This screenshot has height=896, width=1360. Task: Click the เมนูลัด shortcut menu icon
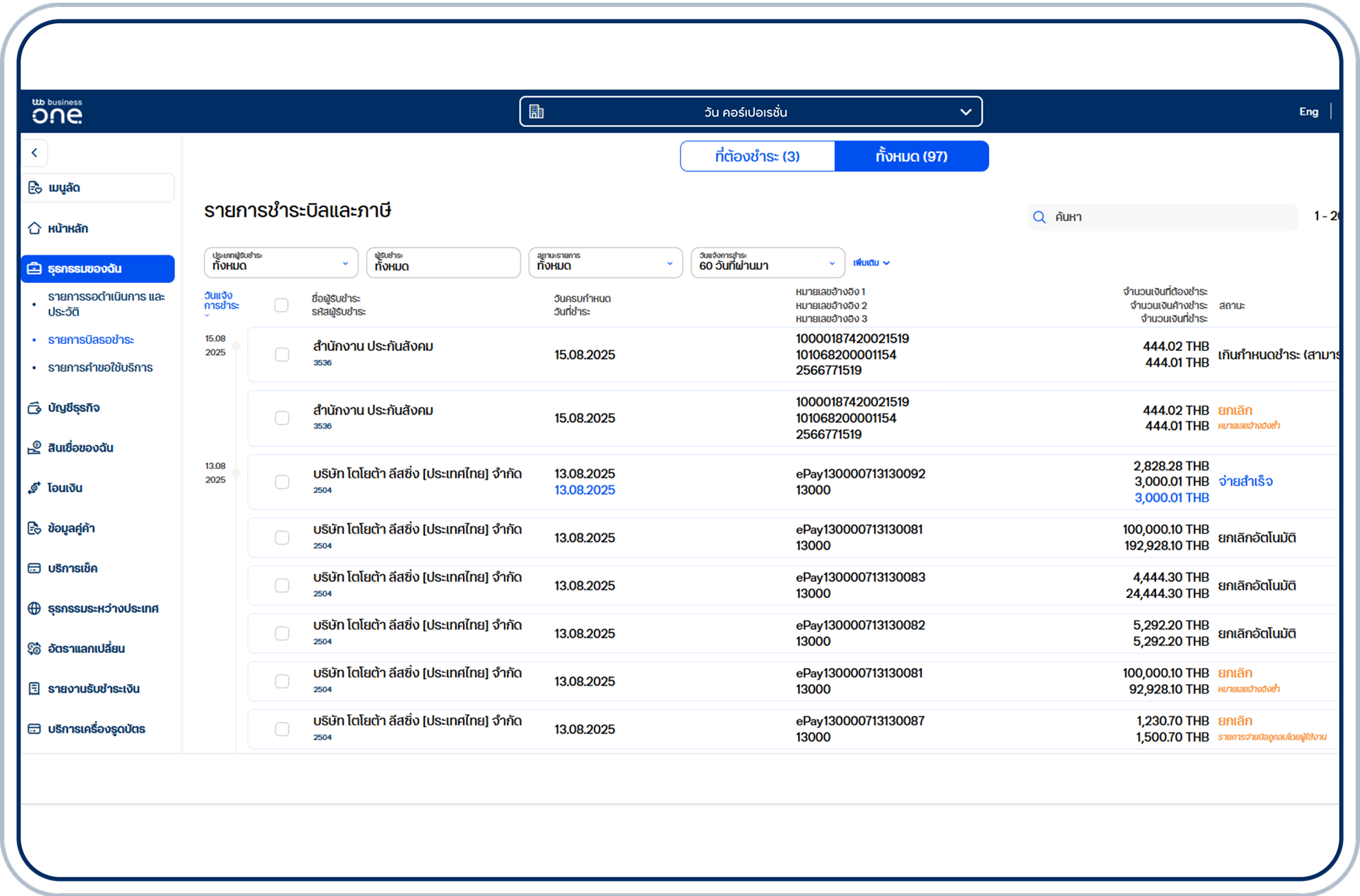tap(34, 187)
